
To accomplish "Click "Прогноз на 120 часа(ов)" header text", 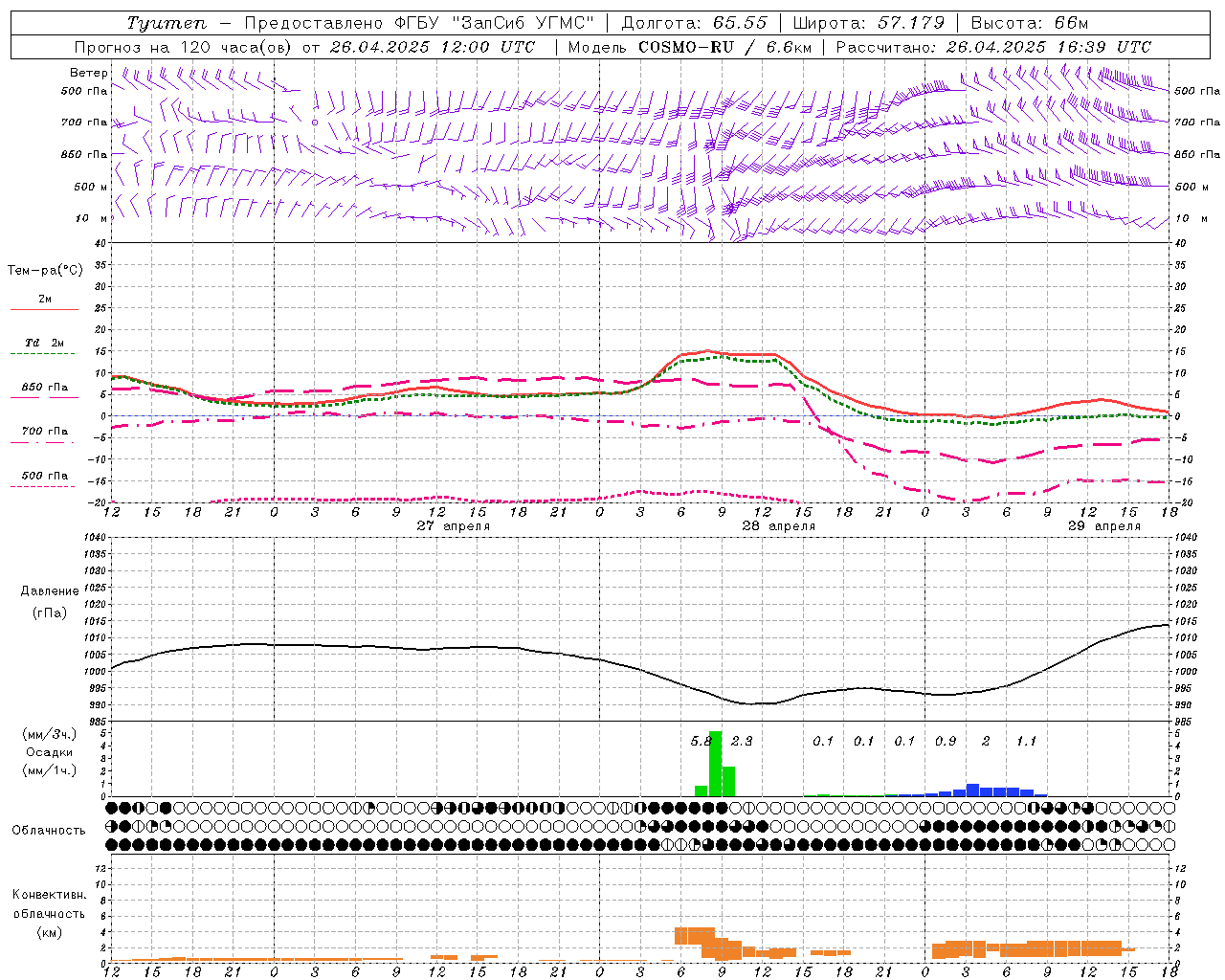I will [x=183, y=47].
